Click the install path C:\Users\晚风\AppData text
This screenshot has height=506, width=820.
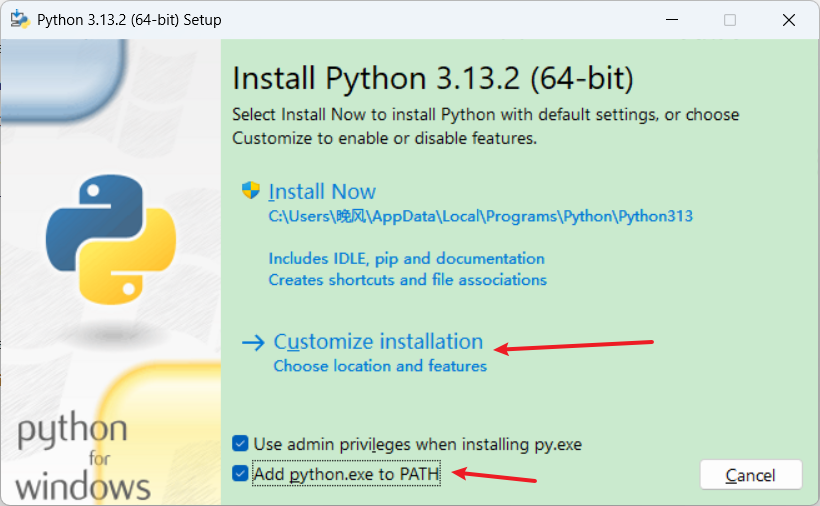tap(481, 216)
